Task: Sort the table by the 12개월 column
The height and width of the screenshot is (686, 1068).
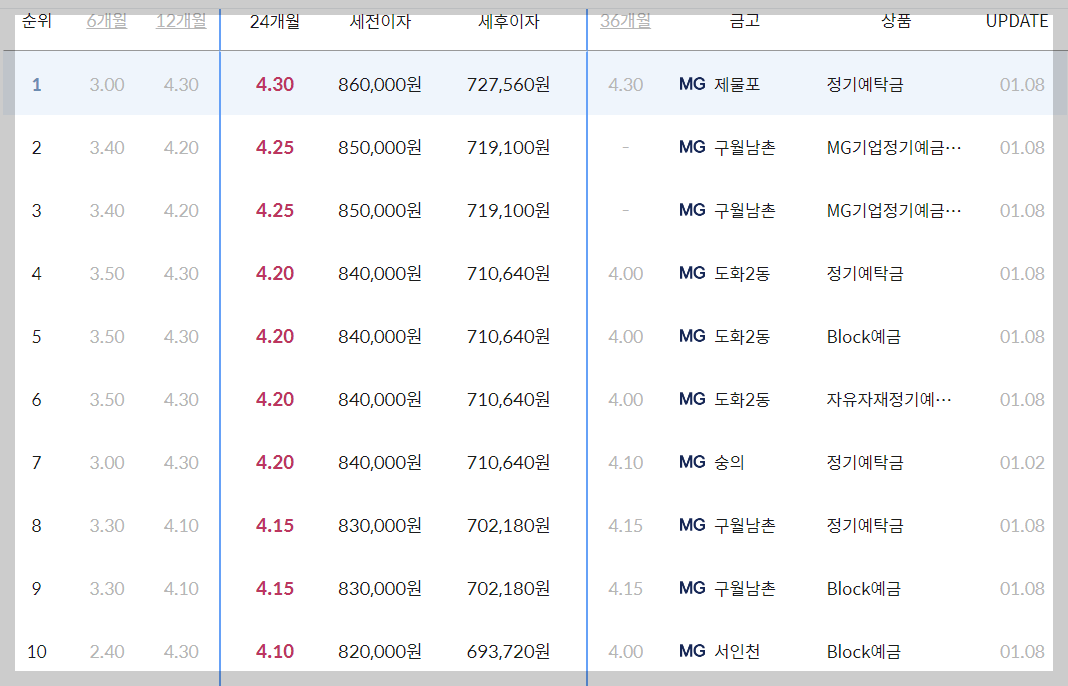Action: pyautogui.click(x=182, y=21)
